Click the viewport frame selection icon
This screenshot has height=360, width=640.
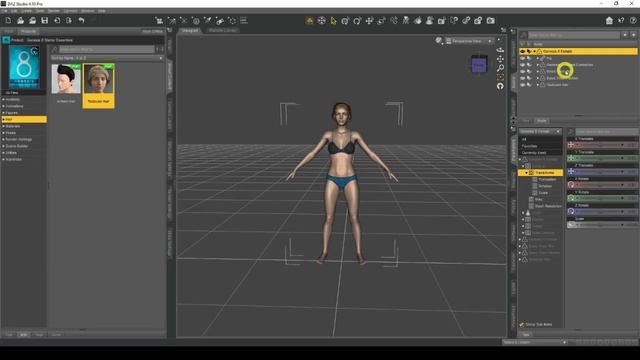(x=500, y=77)
